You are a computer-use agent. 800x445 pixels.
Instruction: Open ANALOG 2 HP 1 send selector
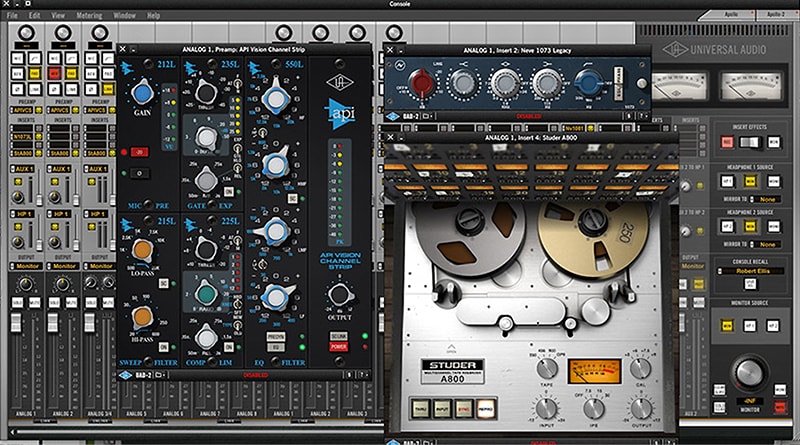(x=59, y=214)
